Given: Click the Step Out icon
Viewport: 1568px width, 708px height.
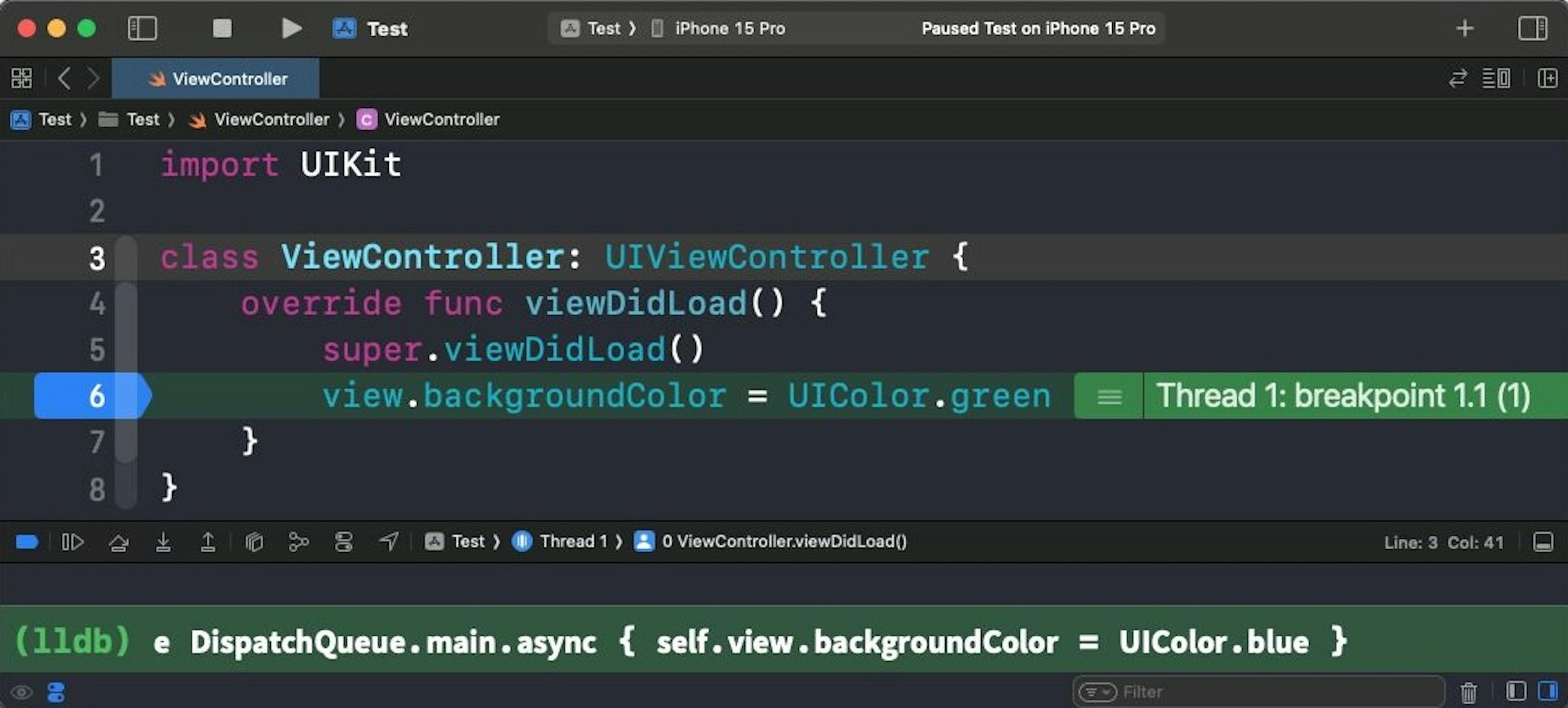Looking at the screenshot, I should pyautogui.click(x=207, y=542).
